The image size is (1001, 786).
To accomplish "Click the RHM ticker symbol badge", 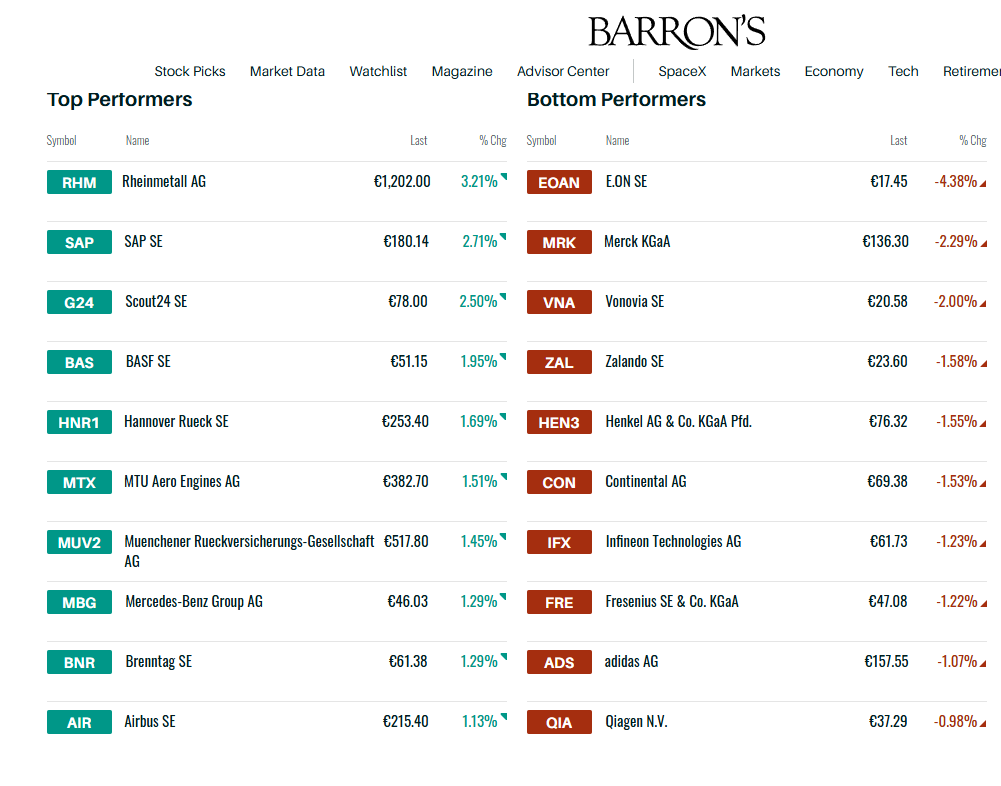I will point(79,182).
